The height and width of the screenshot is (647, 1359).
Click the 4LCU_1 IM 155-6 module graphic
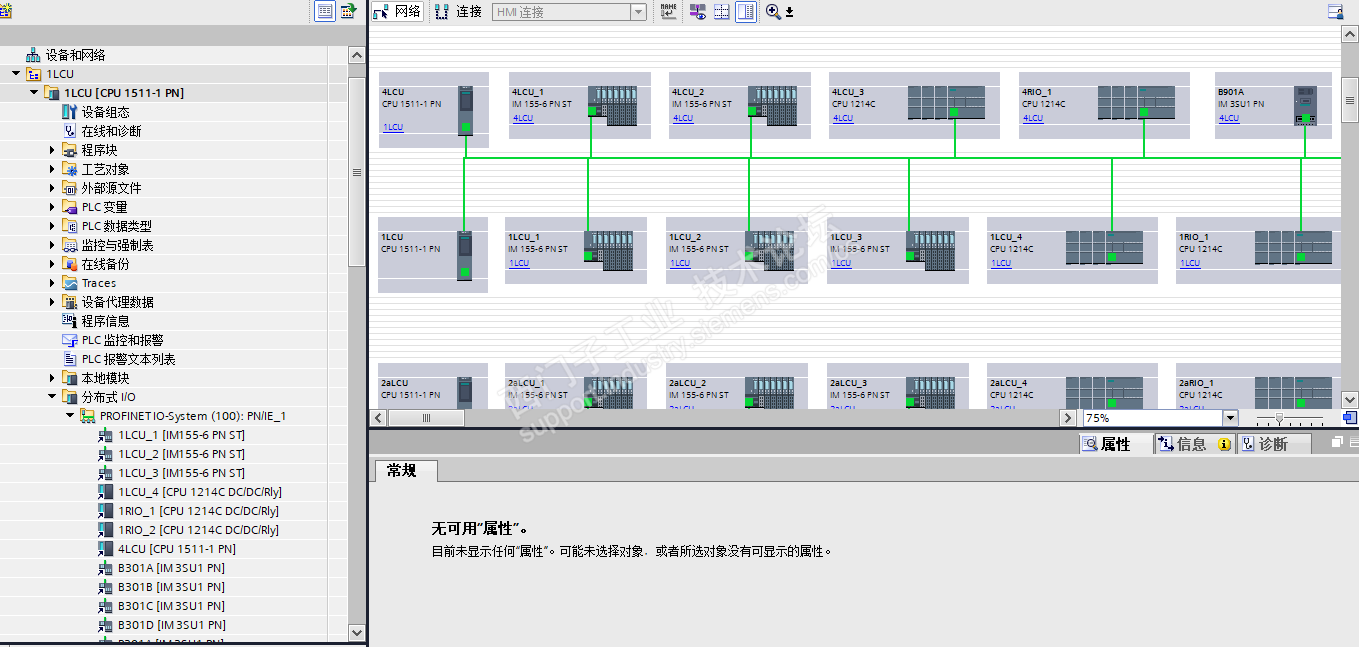point(612,105)
